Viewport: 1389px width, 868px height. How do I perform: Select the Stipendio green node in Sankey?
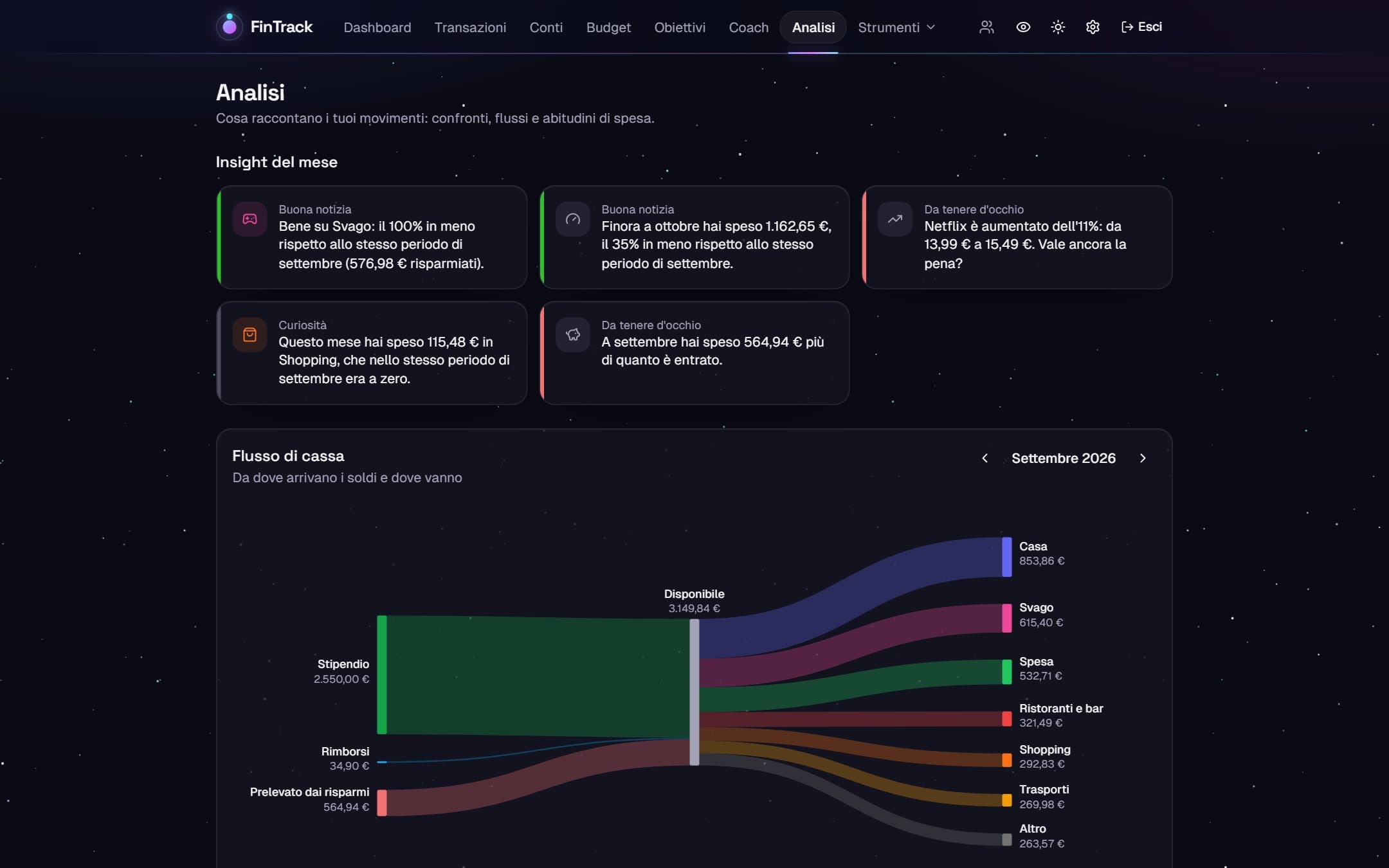click(382, 674)
